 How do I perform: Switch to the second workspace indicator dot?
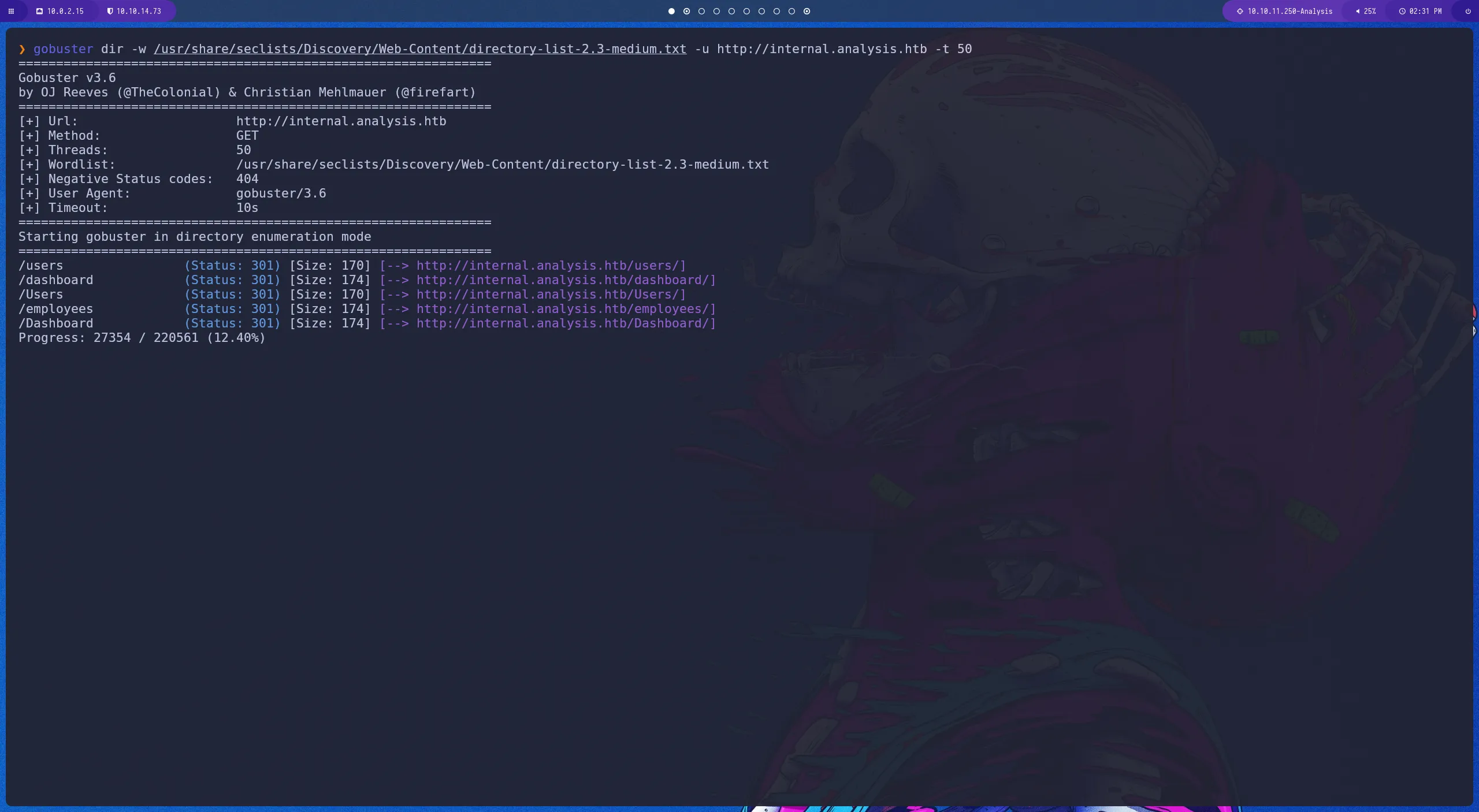click(686, 11)
